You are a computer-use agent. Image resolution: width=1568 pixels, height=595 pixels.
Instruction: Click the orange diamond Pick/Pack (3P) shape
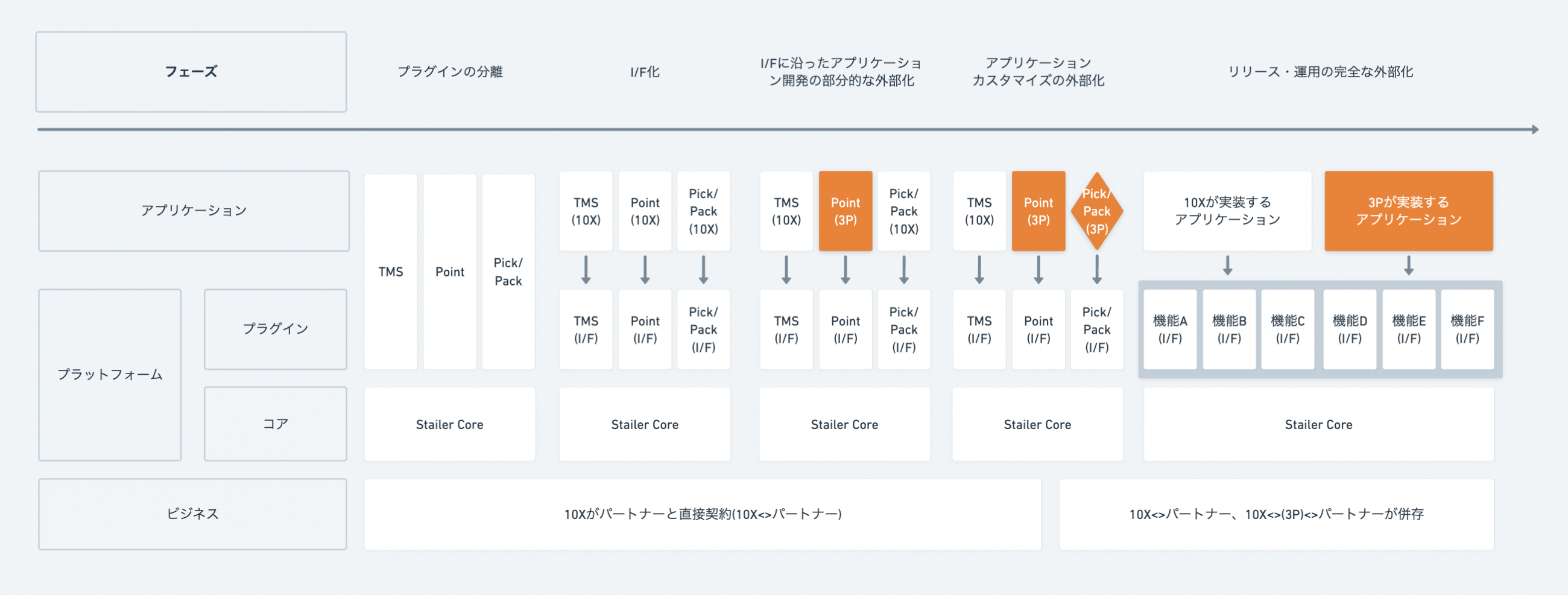coord(1096,211)
